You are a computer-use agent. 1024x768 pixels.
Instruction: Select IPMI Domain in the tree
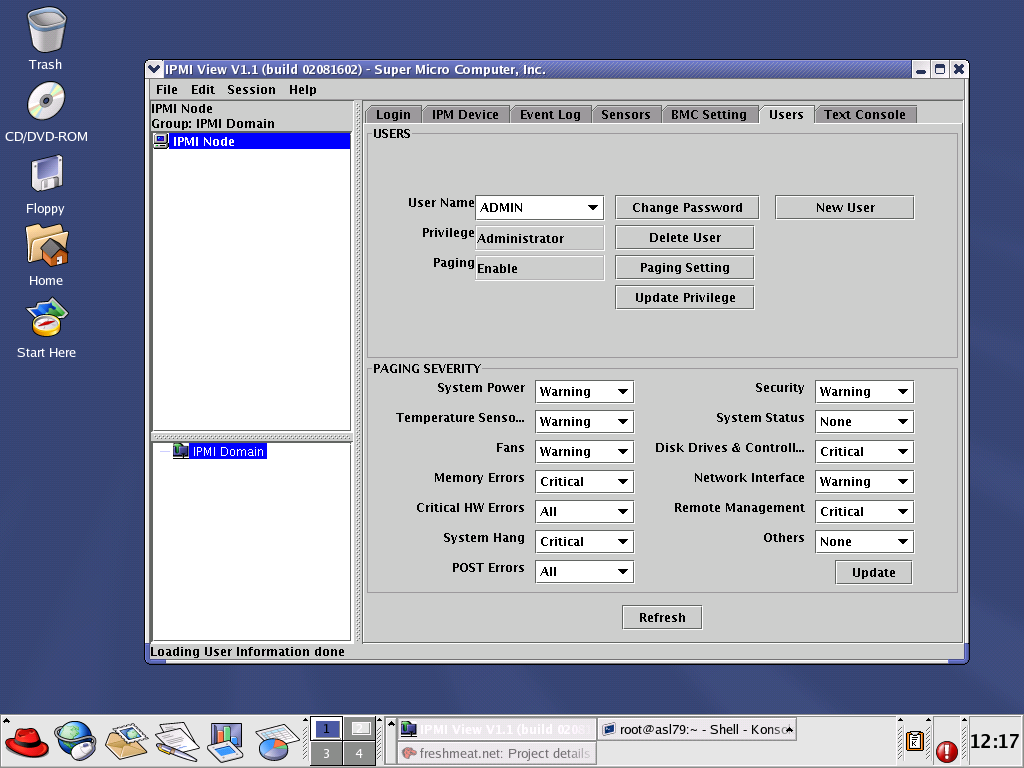[228, 451]
